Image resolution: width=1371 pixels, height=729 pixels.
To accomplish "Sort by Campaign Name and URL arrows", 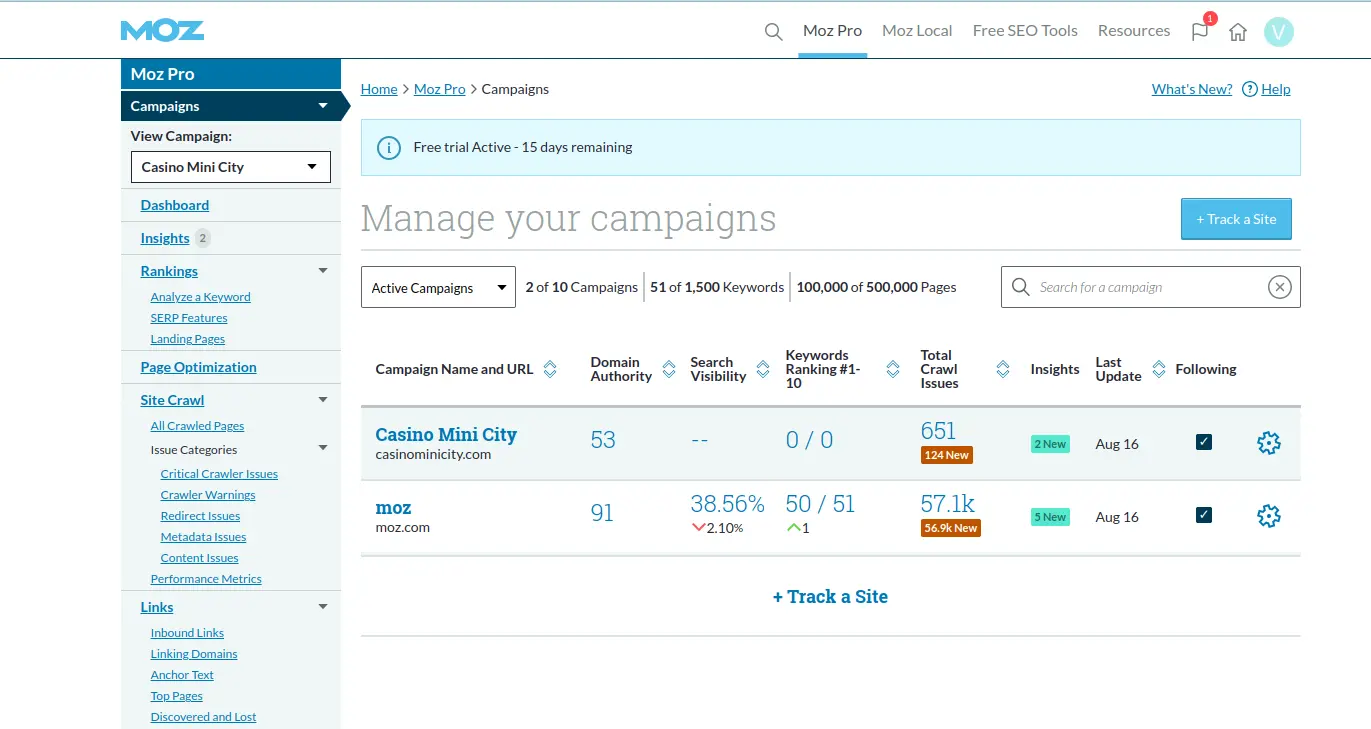I will [x=550, y=369].
